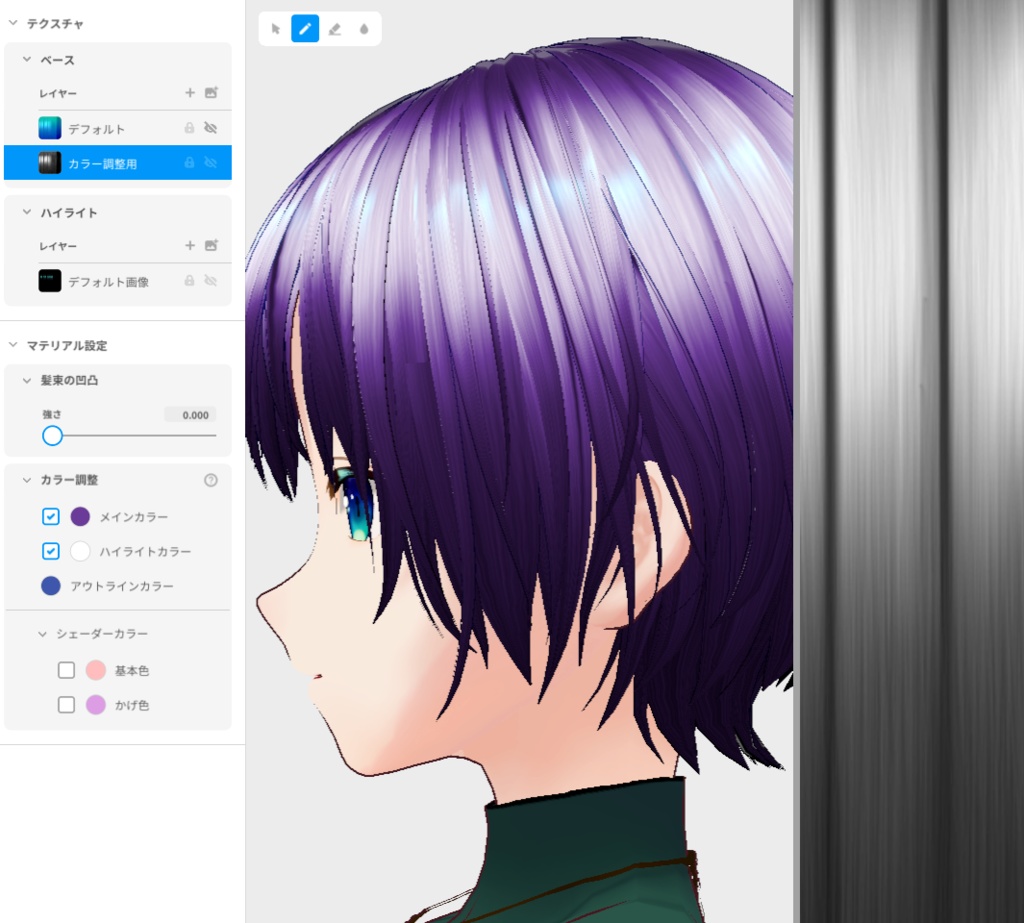Add a new layer under ベース

pos(190,92)
